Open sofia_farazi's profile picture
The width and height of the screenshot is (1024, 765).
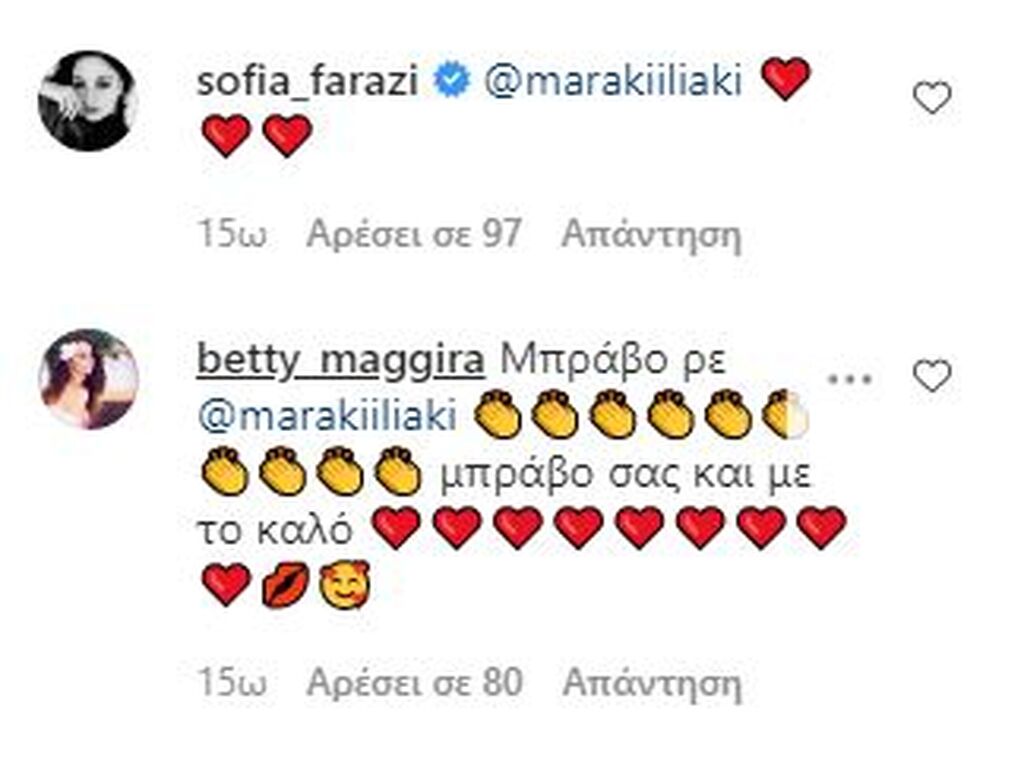(88, 100)
